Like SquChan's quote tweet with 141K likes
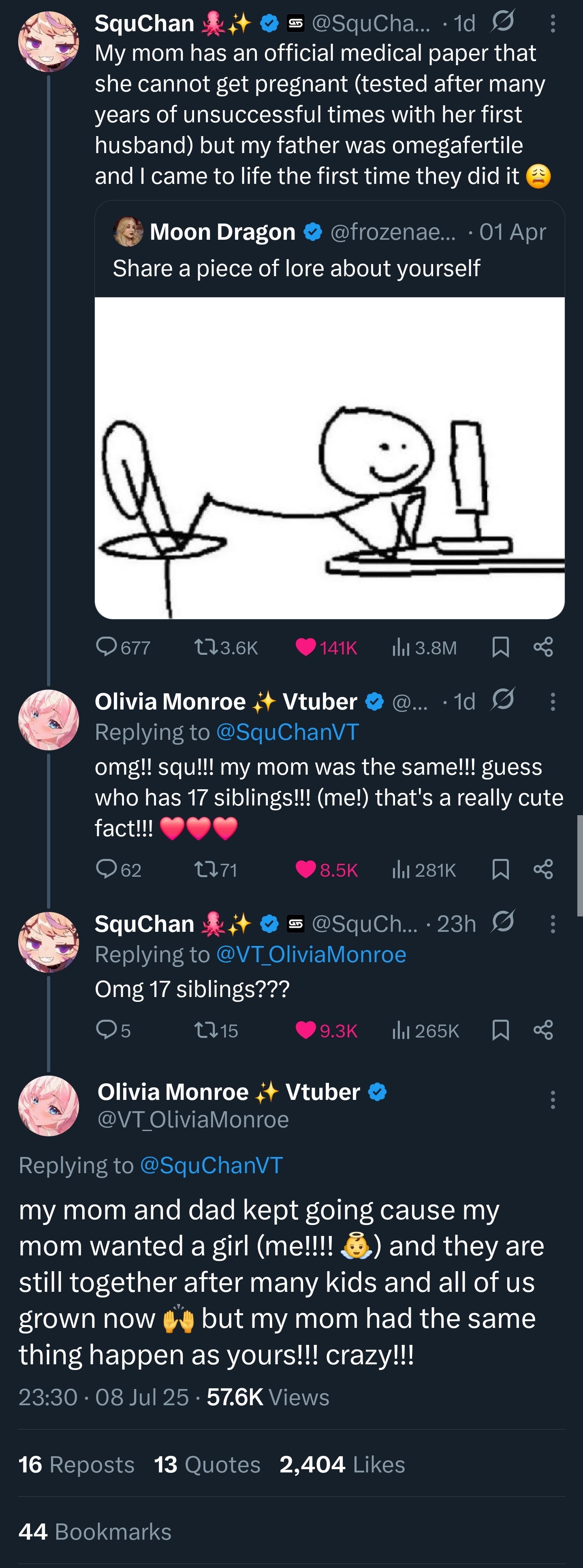 click(x=305, y=647)
